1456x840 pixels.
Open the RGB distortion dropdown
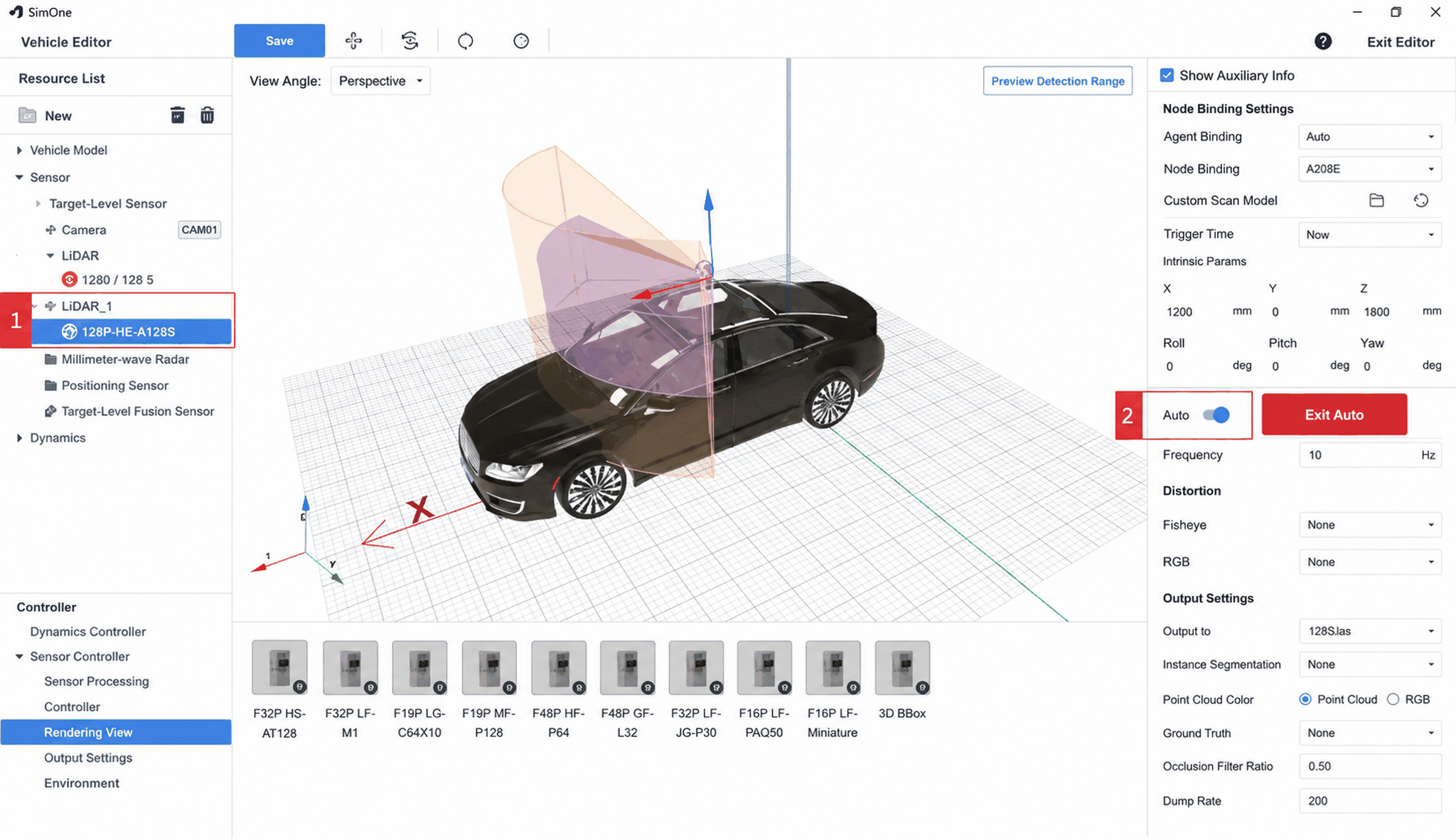(1370, 562)
